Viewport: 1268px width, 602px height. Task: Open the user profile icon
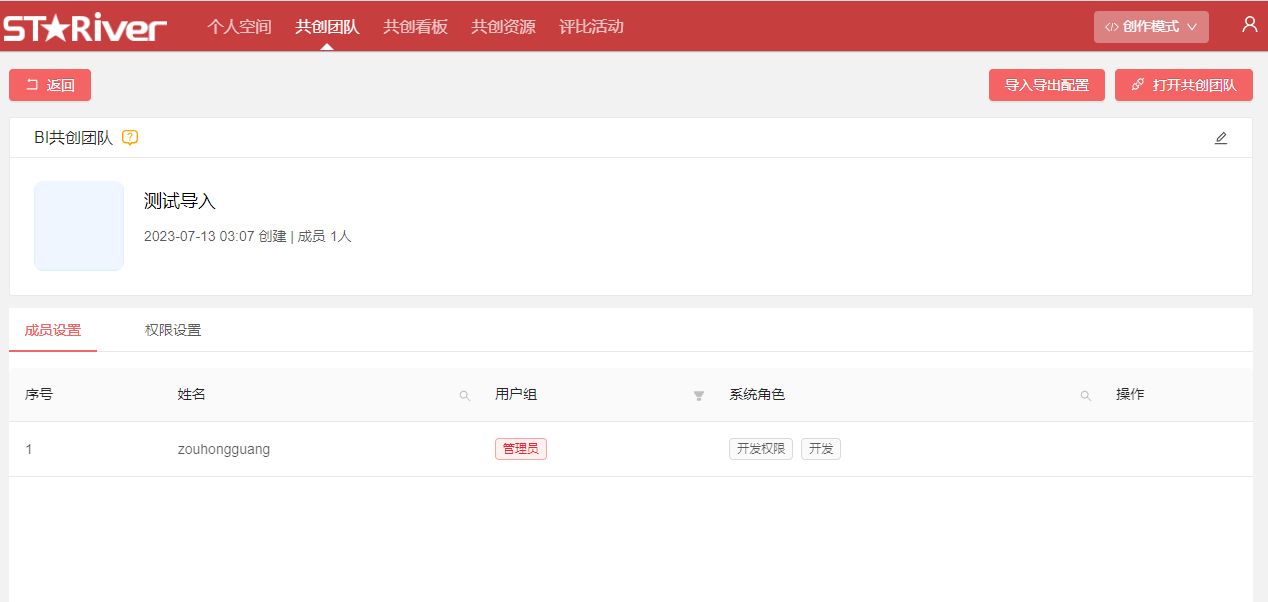1249,25
